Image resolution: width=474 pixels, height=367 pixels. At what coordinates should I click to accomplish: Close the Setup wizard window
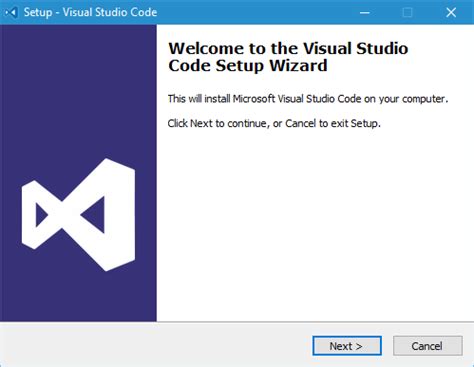(x=451, y=12)
